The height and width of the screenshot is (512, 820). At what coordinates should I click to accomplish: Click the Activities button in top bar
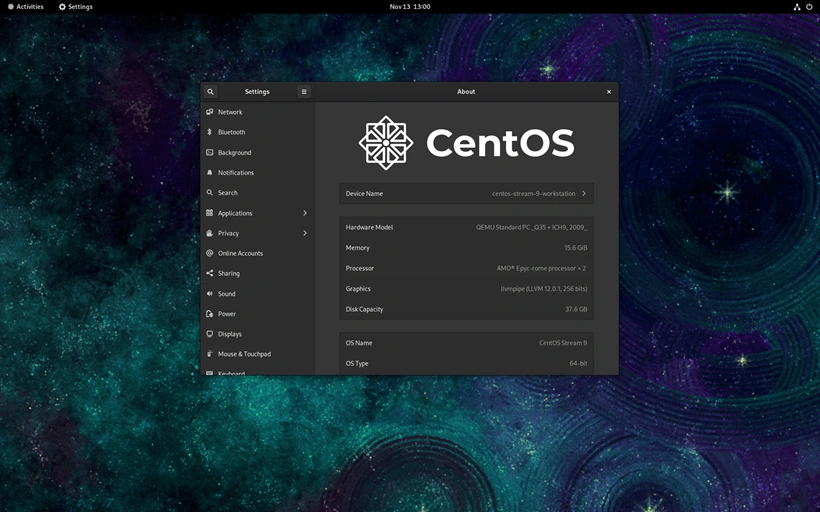(26, 7)
